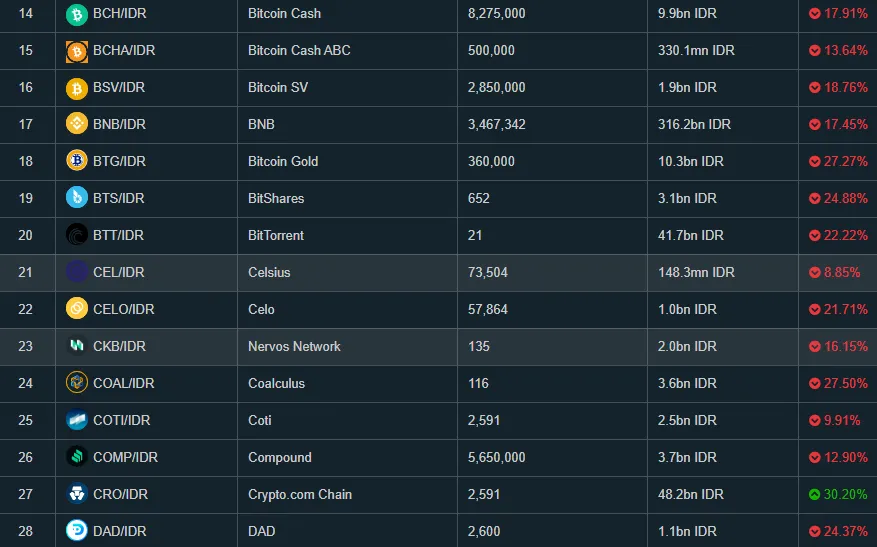Click the Bitcoin Gold coin icon
877x547 pixels.
pyautogui.click(x=77, y=161)
